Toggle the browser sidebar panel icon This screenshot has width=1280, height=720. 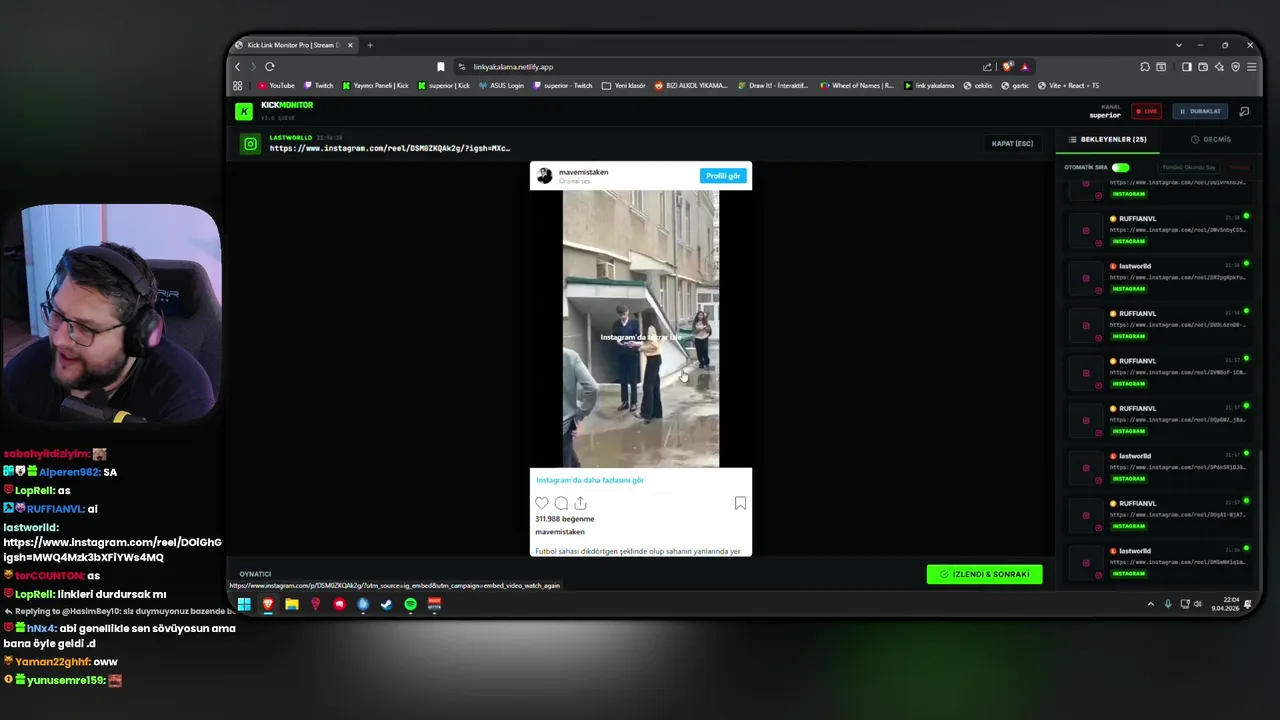1186,67
